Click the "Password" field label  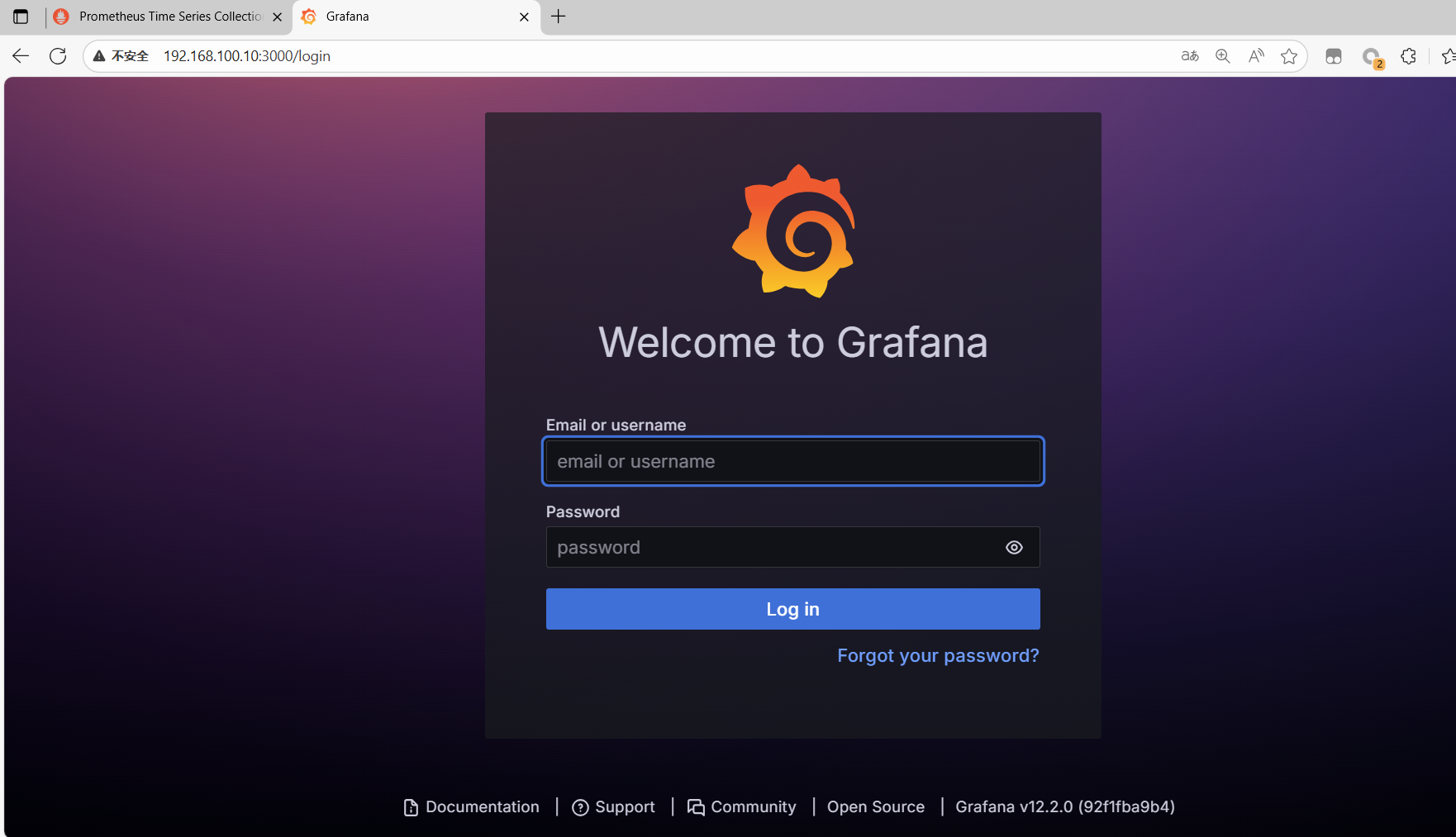click(x=583, y=511)
